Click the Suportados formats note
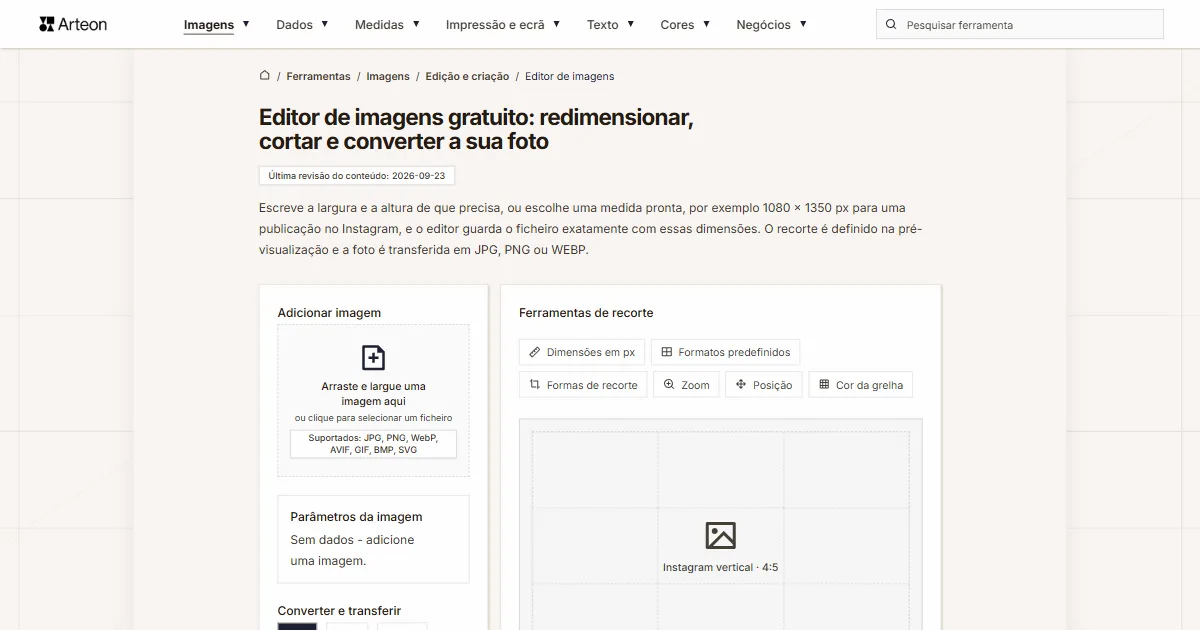This screenshot has width=1200, height=630. [x=373, y=444]
